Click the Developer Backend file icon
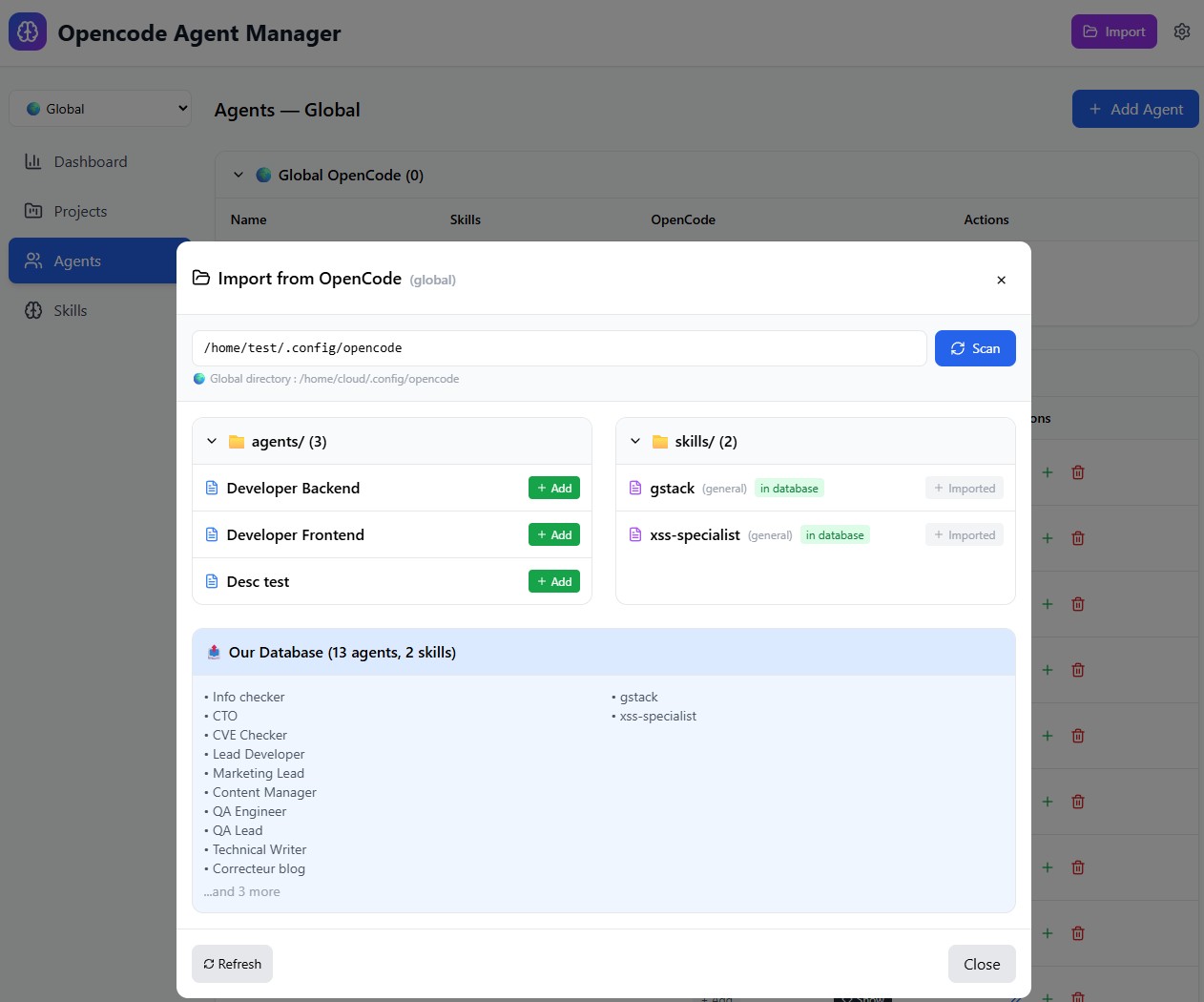Screen dimensions: 1204x1002 click(212, 488)
